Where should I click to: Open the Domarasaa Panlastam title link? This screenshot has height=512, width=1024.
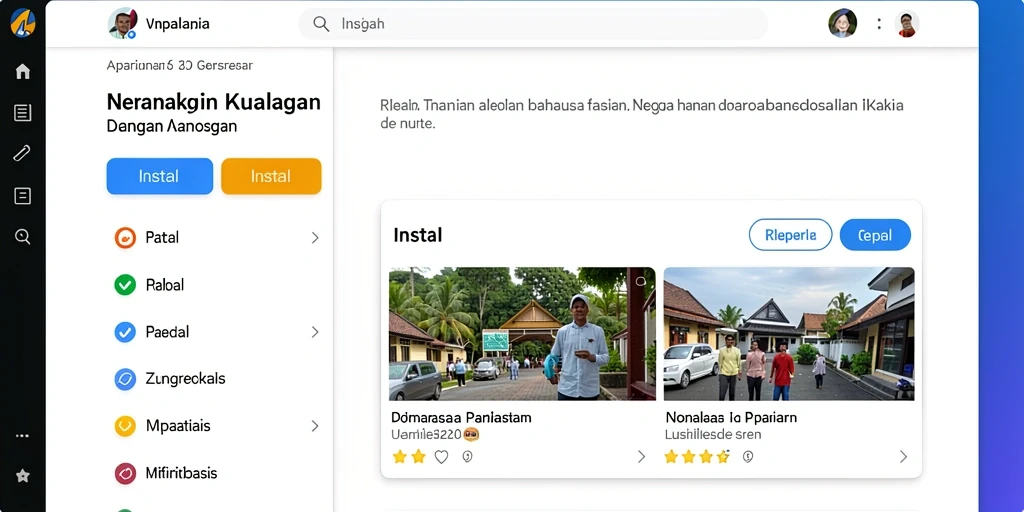click(461, 417)
